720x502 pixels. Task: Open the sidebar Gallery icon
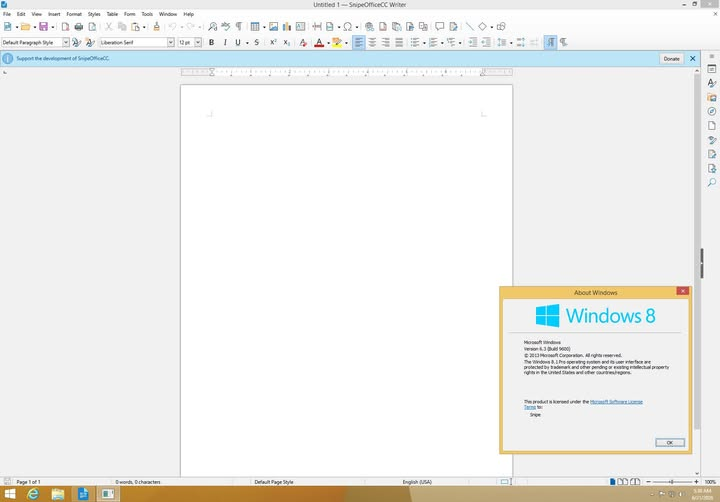point(712,97)
